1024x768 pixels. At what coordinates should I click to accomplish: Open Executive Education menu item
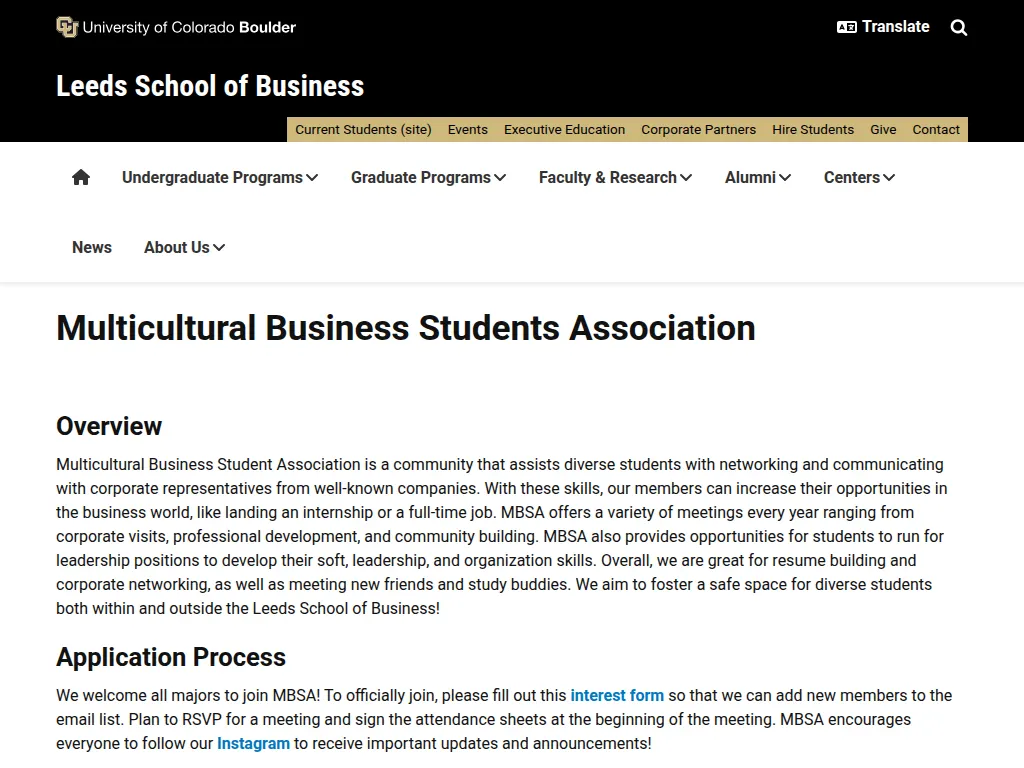(x=564, y=129)
